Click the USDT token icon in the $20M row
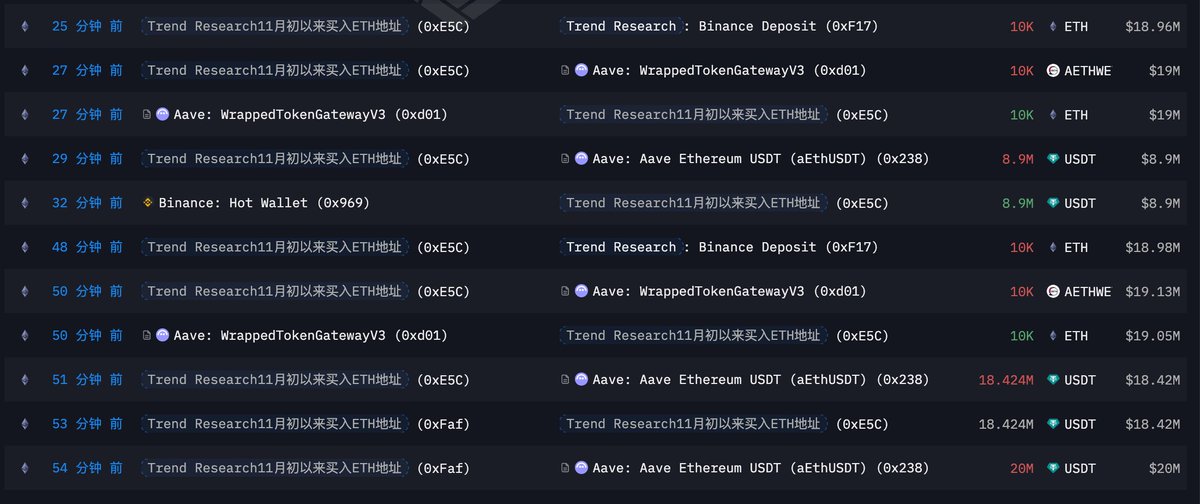This screenshot has height=504, width=1200. (x=1053, y=468)
